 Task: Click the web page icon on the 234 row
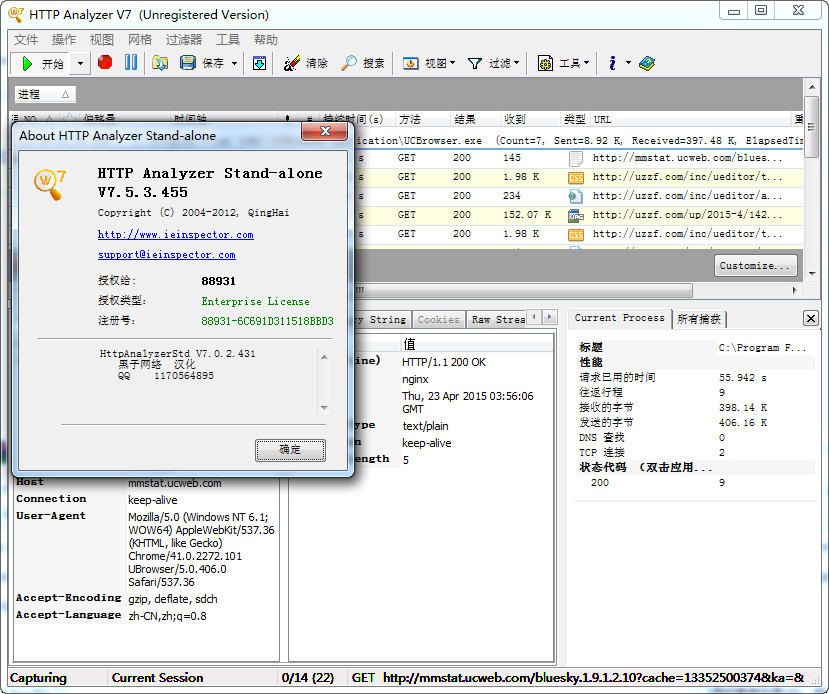point(575,197)
